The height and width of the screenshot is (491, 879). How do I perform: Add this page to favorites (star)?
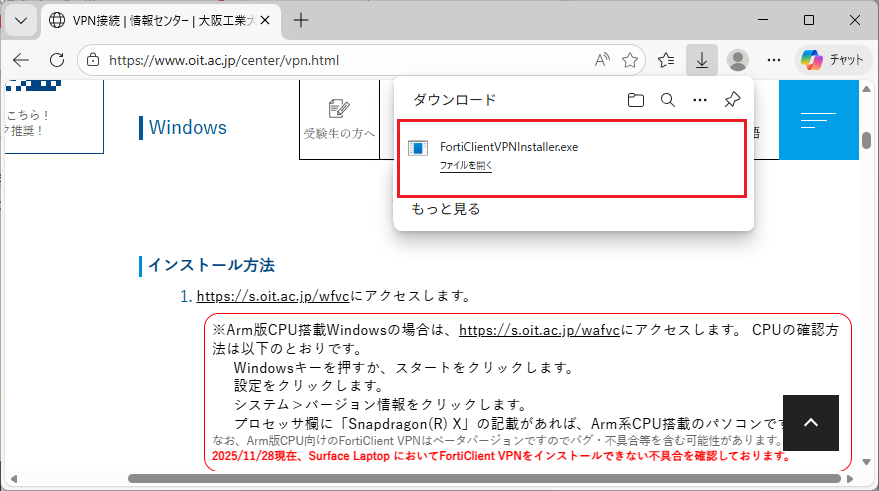click(630, 60)
